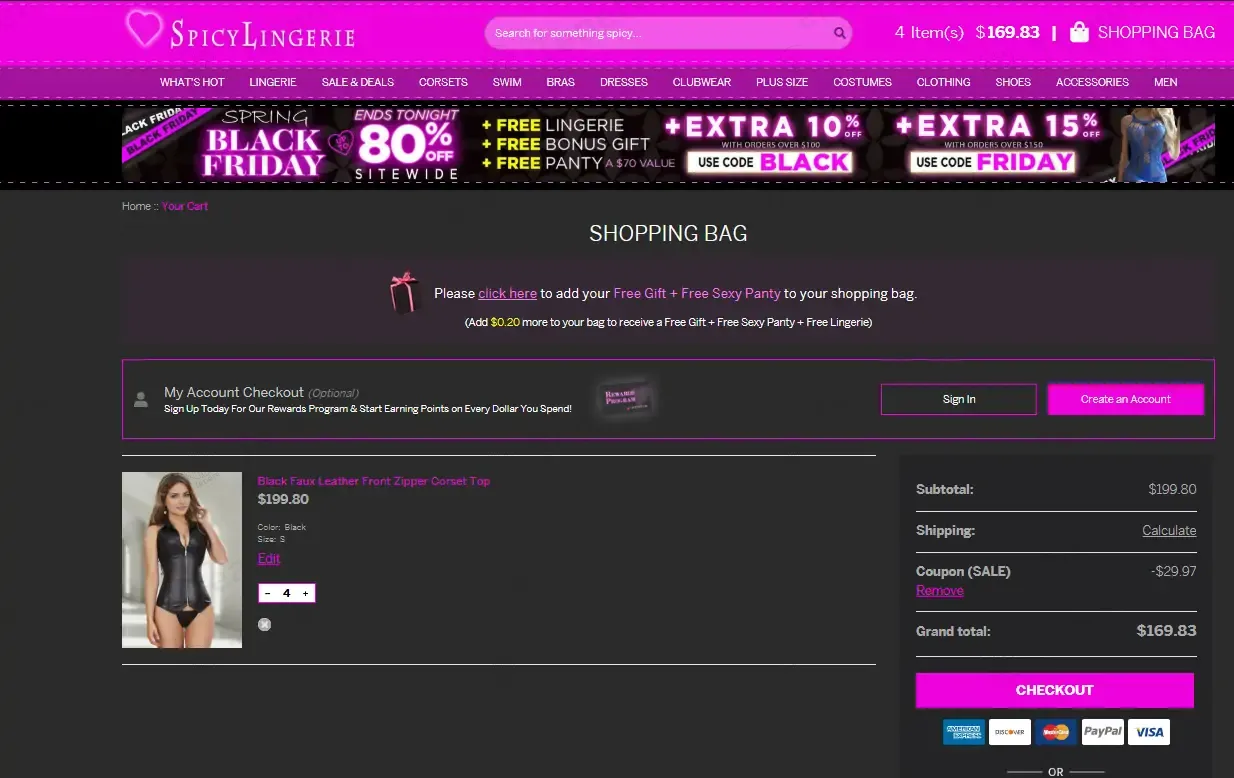This screenshot has width=1234, height=778.
Task: Click the Edit link for the item
Action: pos(269,558)
